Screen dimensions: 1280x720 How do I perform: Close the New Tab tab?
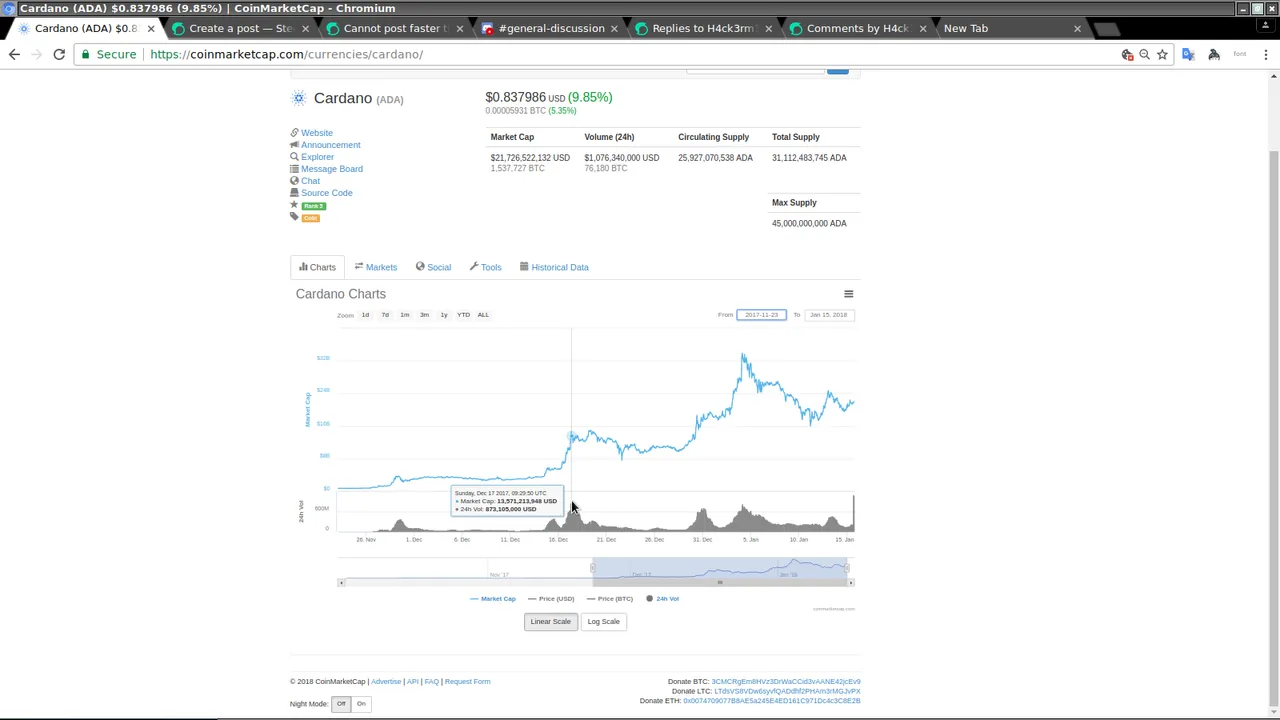pos(1077,28)
